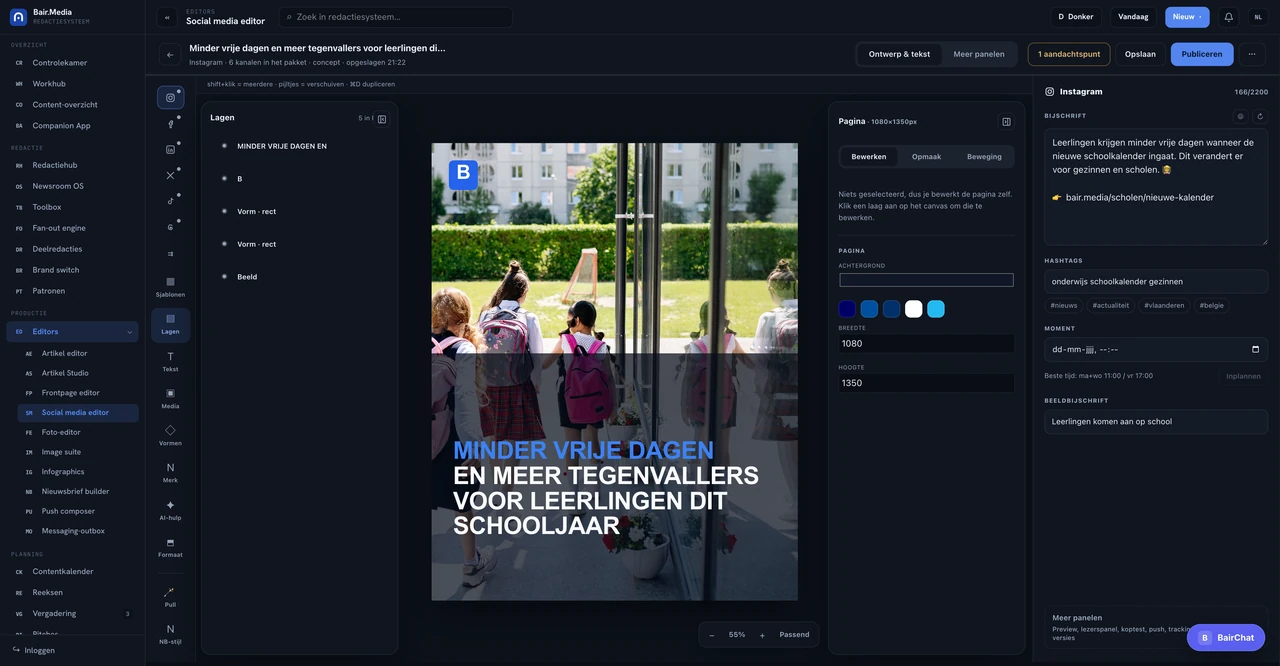Switch to the X channel icon
The width and height of the screenshot is (1280, 666).
pyautogui.click(x=170, y=175)
